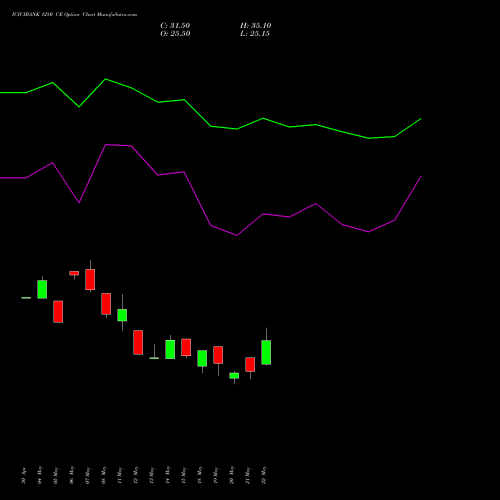Image resolution: width=500 pixels, height=500 pixels.
Task: Click the green candlestick for 14 May
Action: tap(170, 349)
